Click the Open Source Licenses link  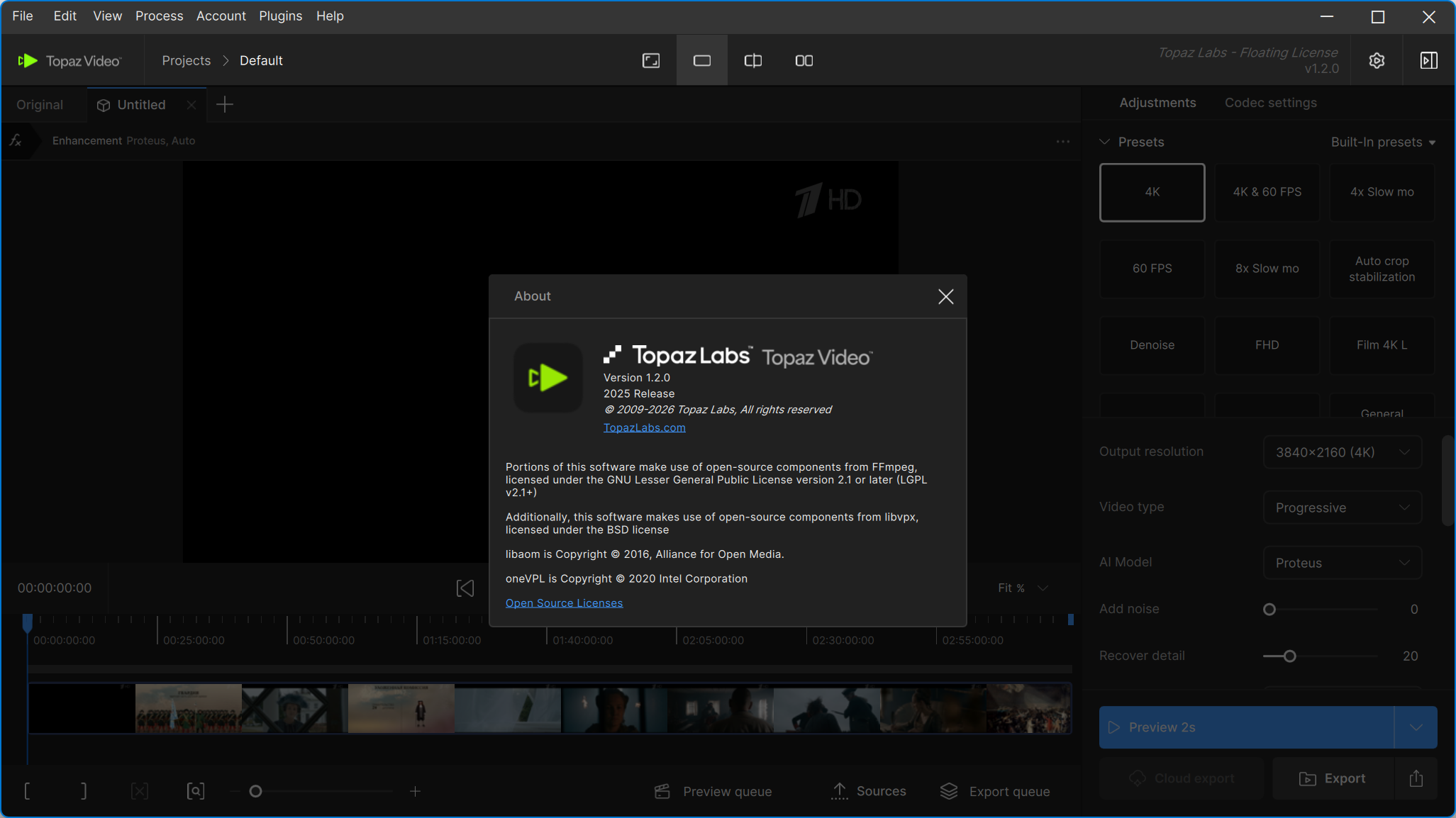click(x=564, y=603)
